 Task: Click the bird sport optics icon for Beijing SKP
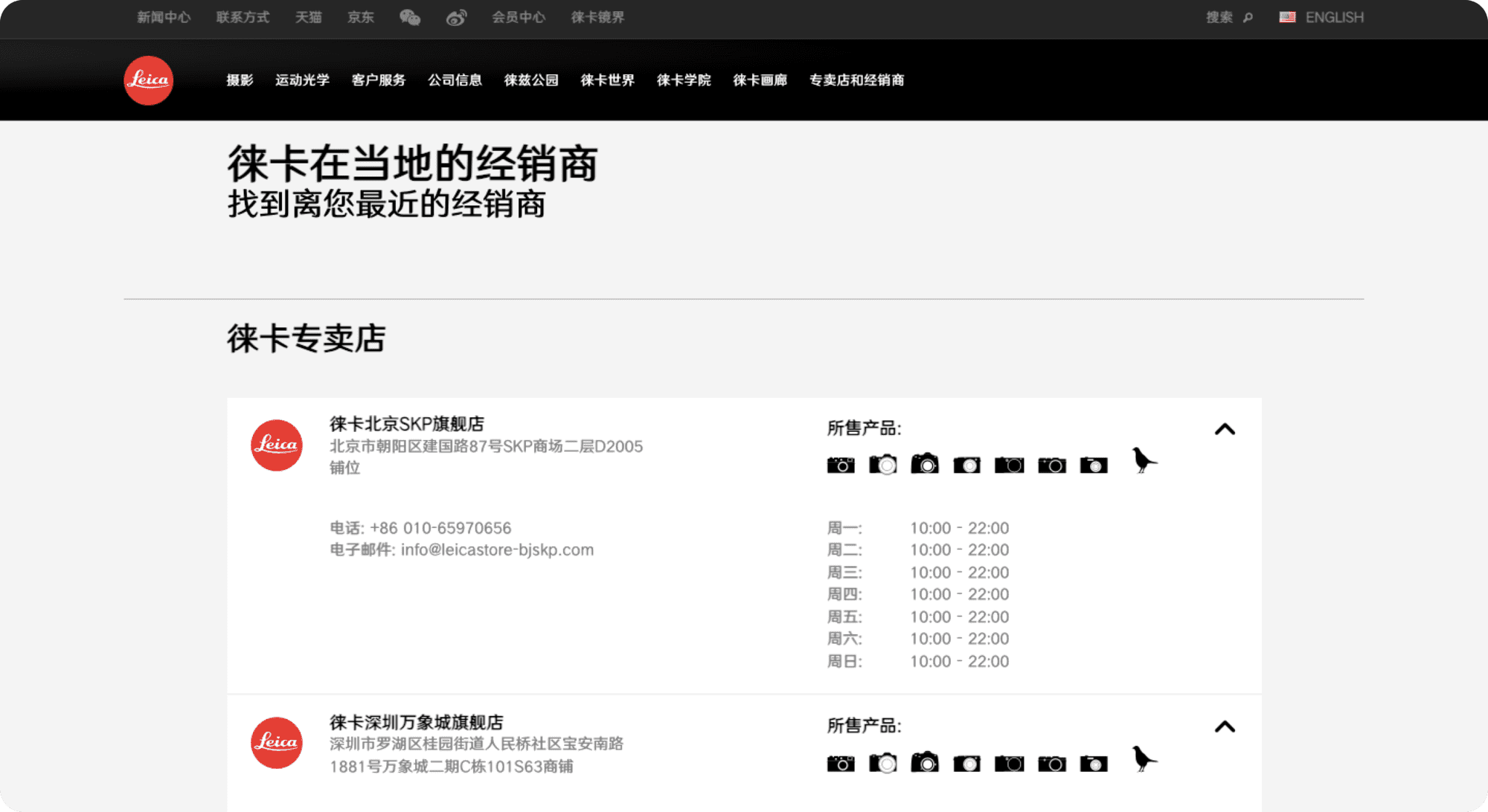tap(1144, 460)
